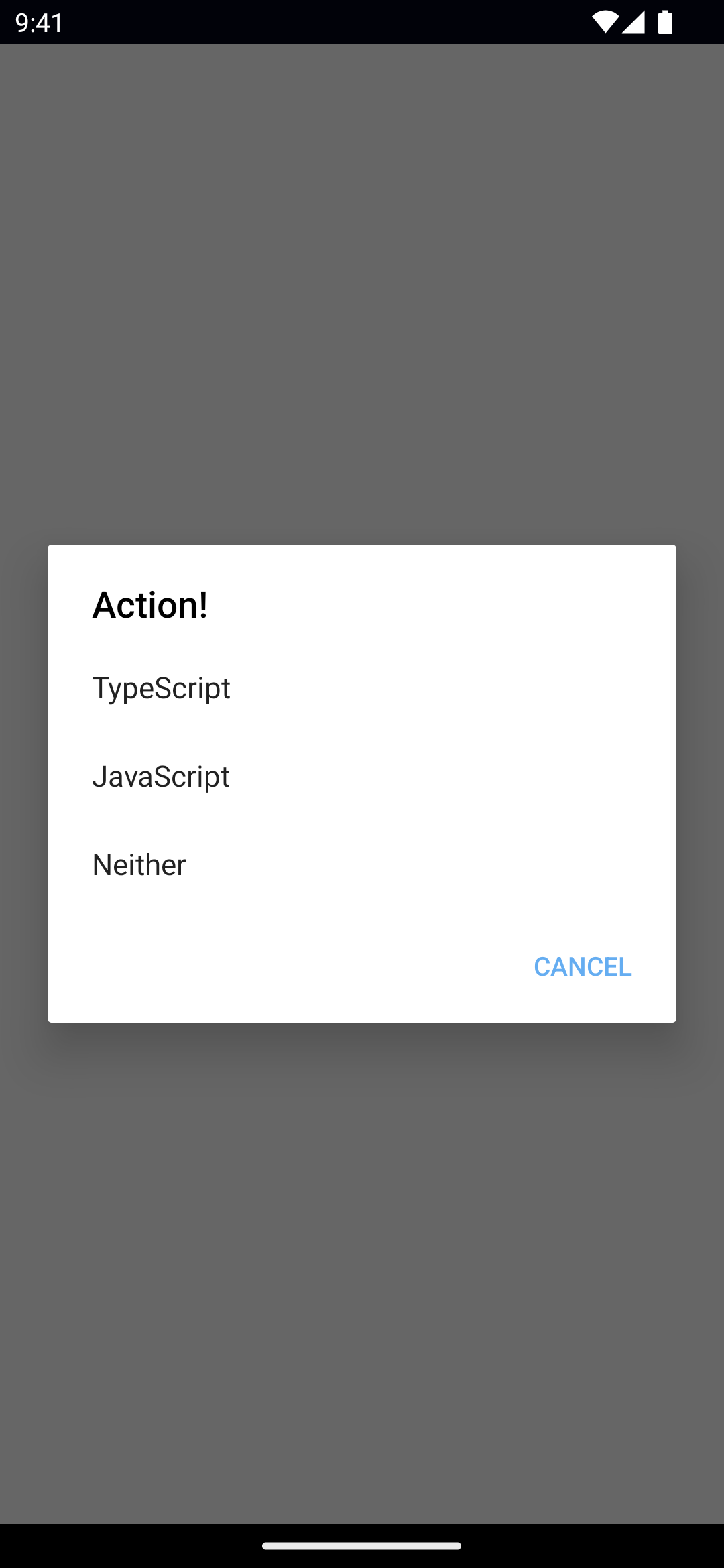Tap empty status bar area between clock and Wi-Fi
The image size is (724, 1568).
[x=322, y=22]
